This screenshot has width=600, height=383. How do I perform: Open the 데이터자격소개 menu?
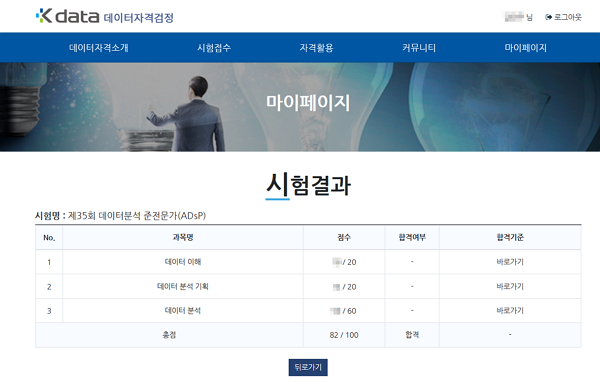pyautogui.click(x=99, y=48)
